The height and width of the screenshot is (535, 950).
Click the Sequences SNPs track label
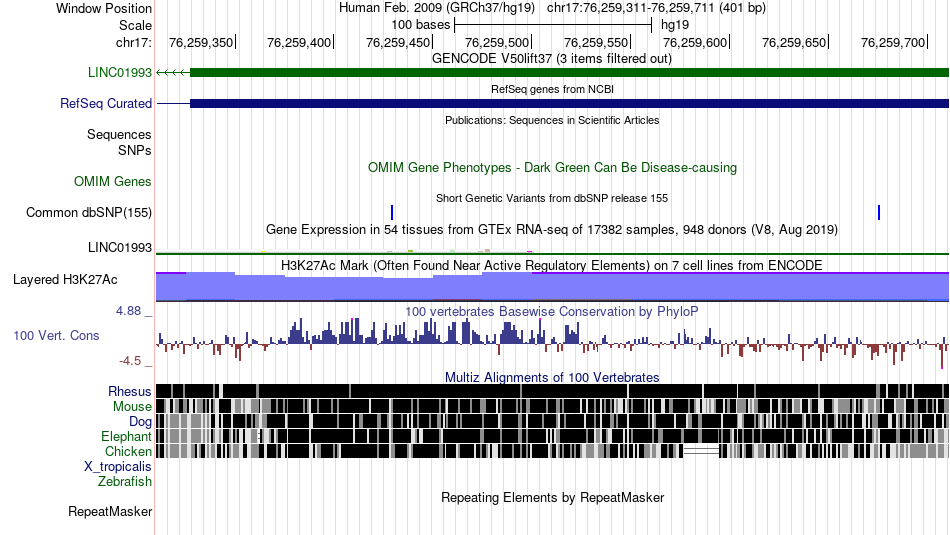click(x=119, y=142)
